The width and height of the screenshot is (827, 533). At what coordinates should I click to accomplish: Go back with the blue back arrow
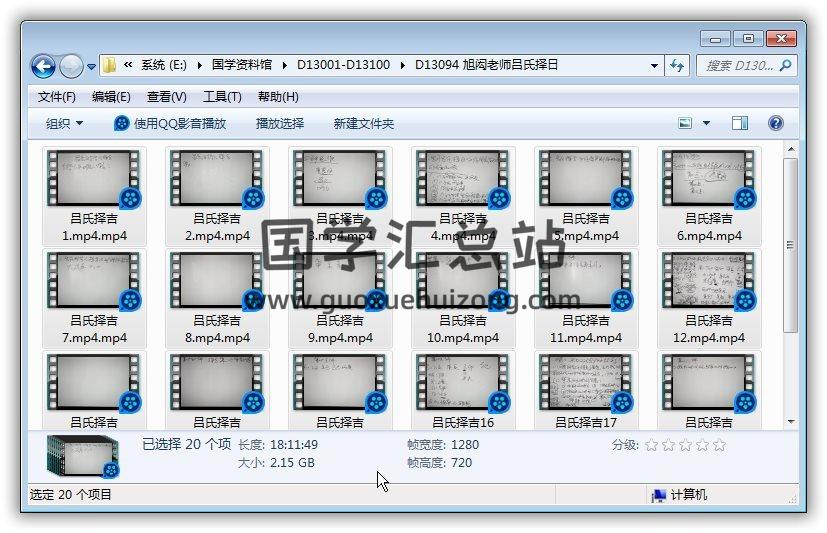(43, 66)
